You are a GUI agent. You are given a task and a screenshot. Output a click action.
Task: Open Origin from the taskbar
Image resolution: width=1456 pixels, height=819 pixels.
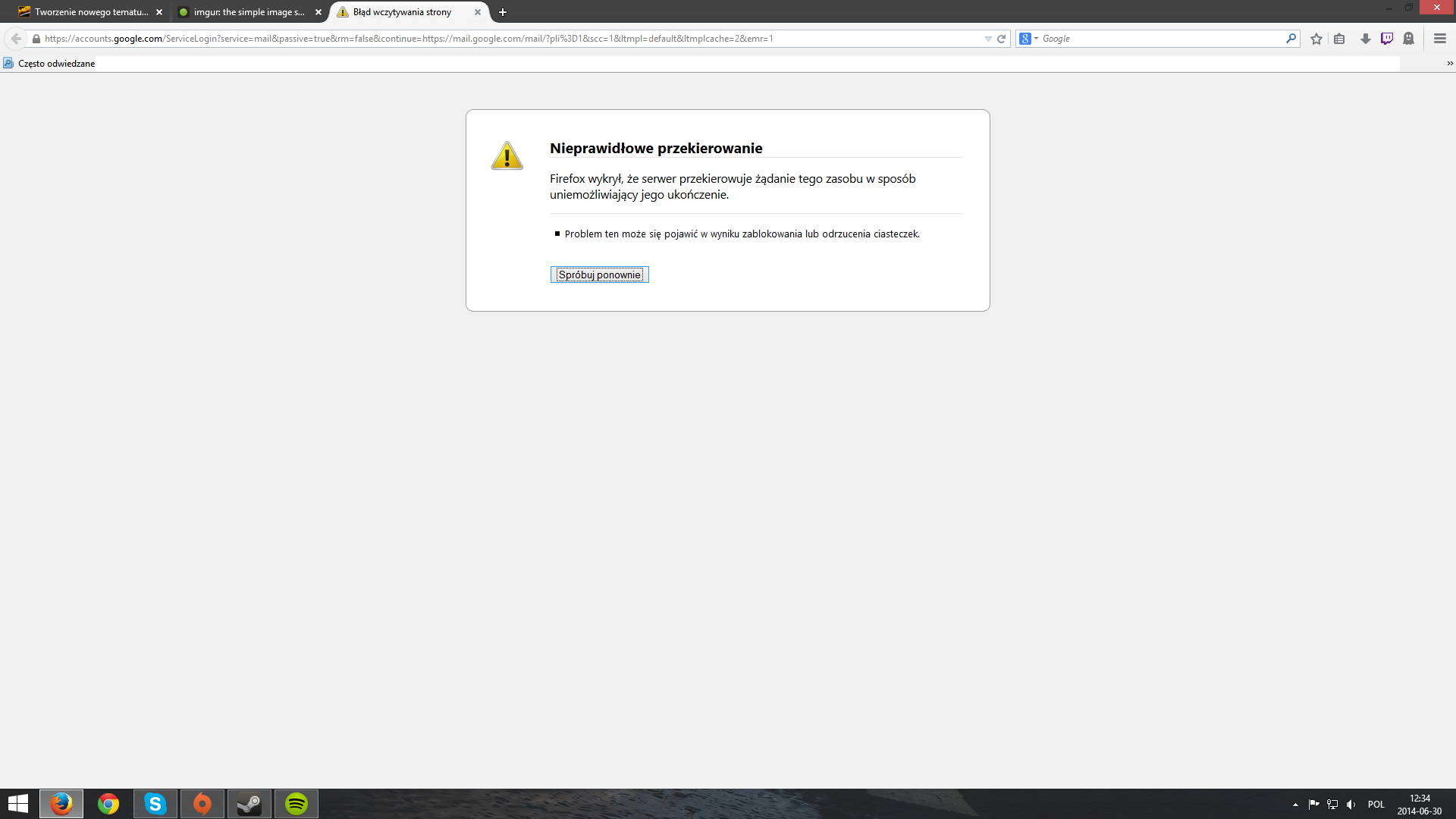point(202,804)
